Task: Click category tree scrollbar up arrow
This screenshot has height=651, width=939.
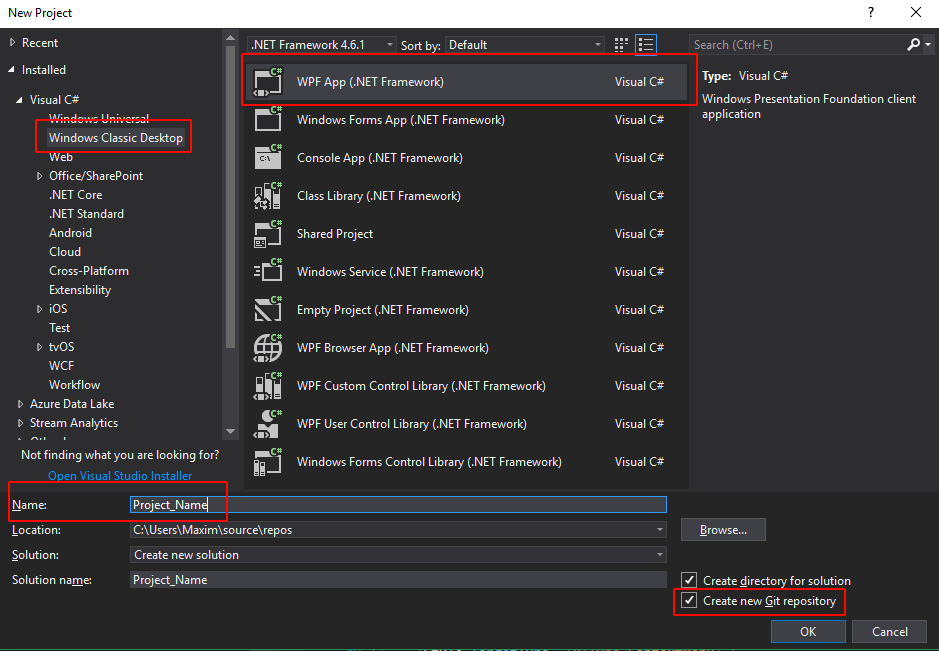Action: (231, 38)
